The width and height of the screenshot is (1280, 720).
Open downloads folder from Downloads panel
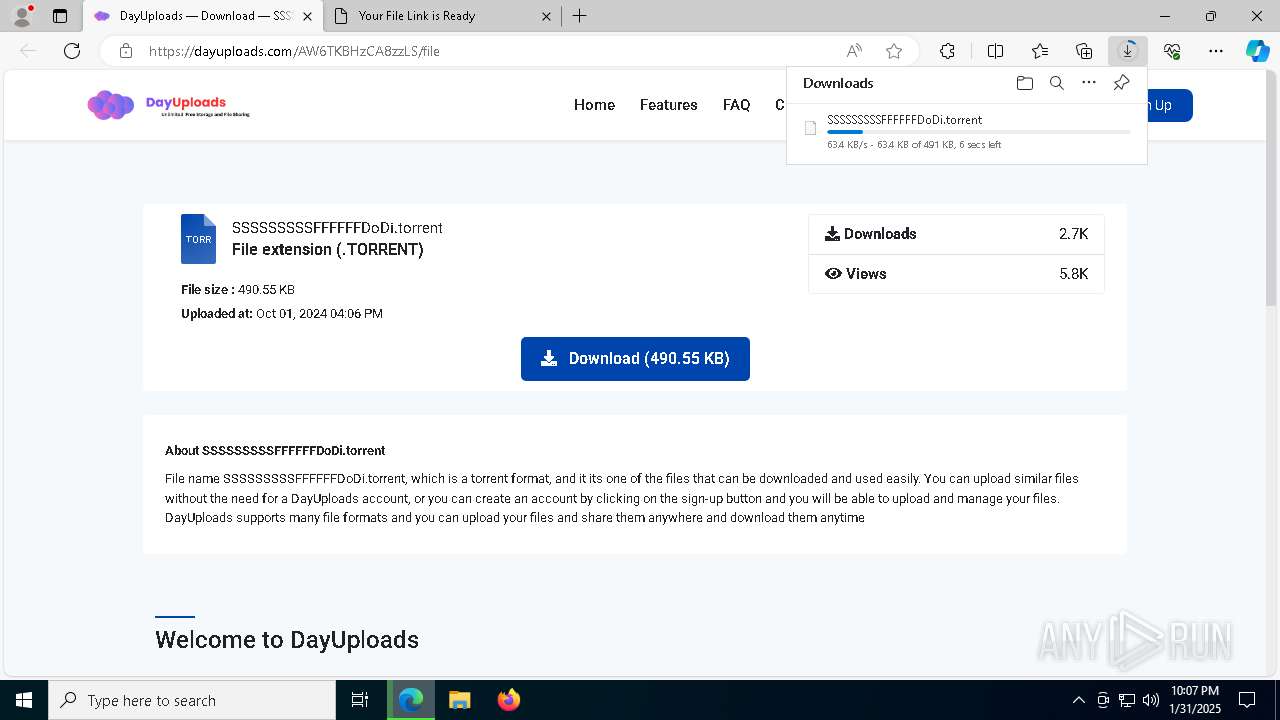1025,83
